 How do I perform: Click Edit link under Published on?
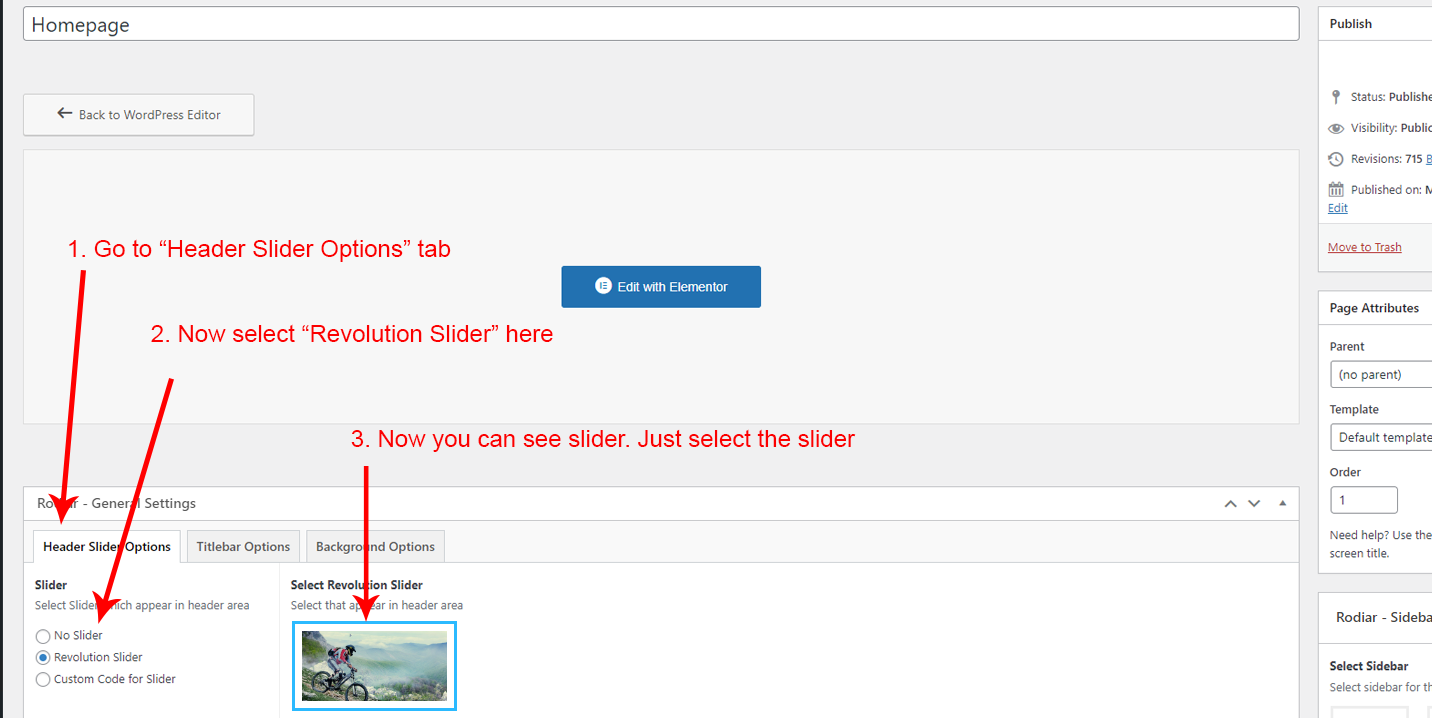(1337, 208)
